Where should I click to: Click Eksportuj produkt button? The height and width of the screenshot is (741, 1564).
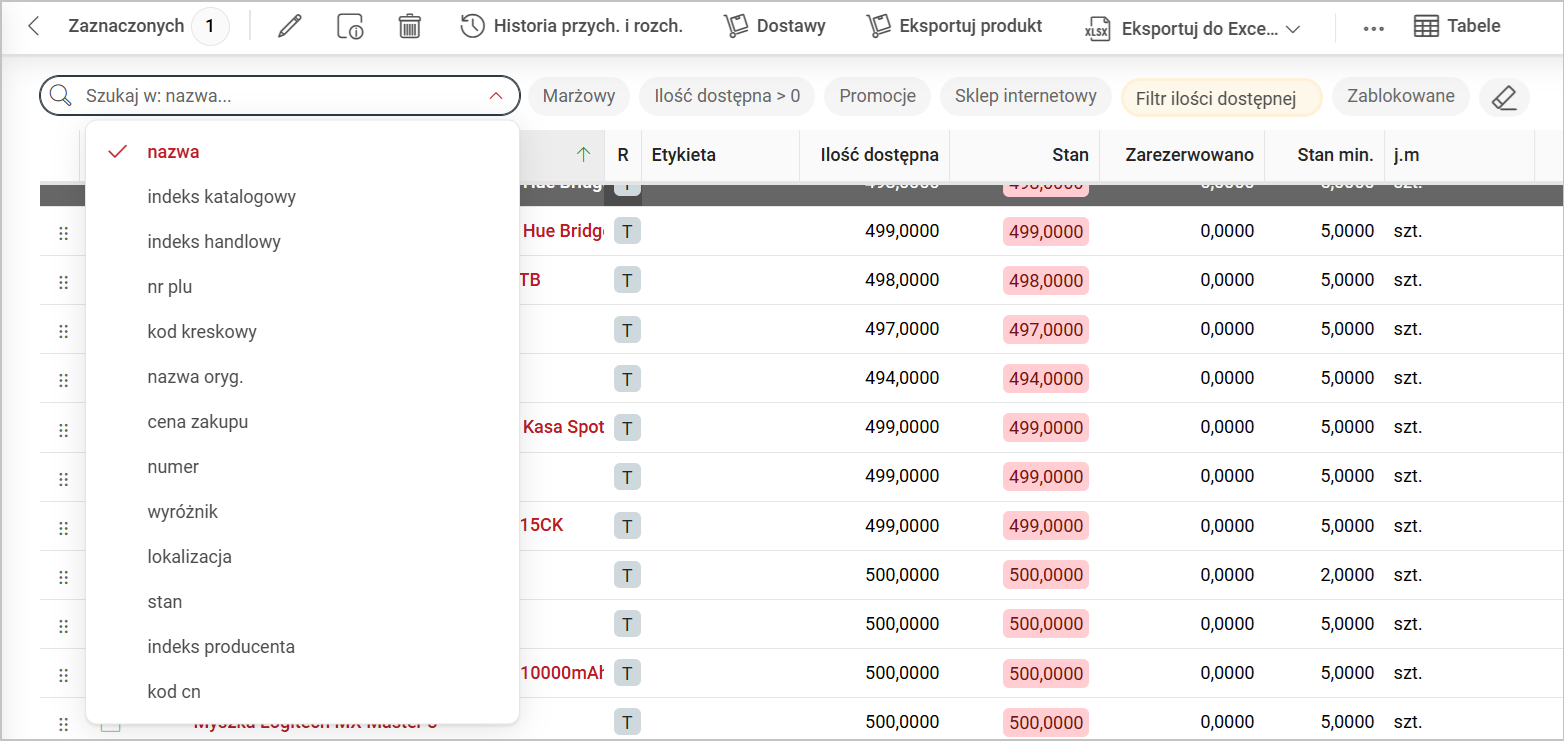coord(954,27)
